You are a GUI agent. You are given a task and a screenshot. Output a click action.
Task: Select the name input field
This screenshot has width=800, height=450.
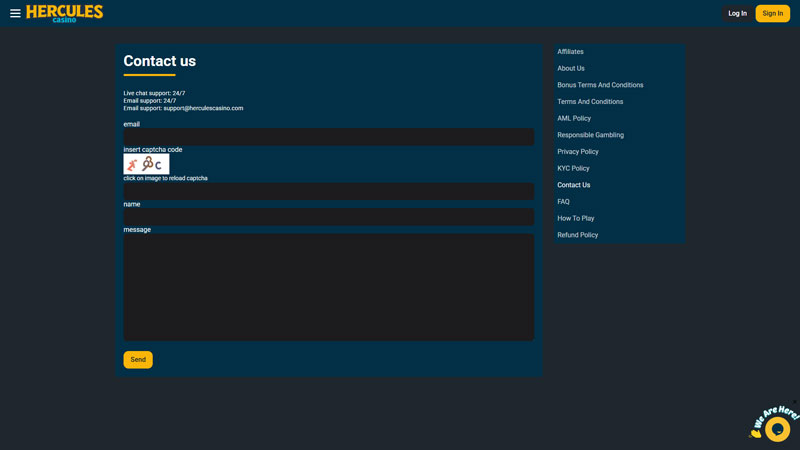tap(328, 217)
